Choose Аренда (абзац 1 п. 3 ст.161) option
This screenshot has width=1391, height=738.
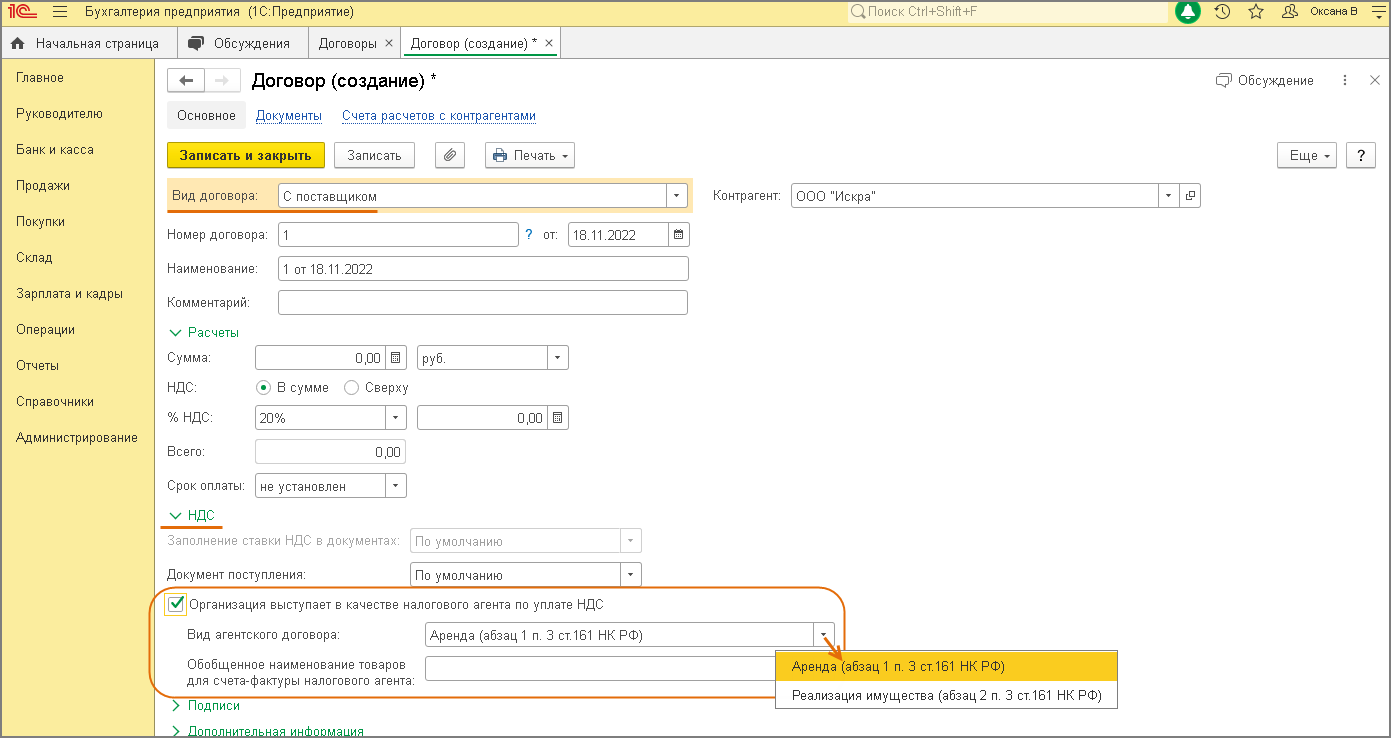click(946, 667)
